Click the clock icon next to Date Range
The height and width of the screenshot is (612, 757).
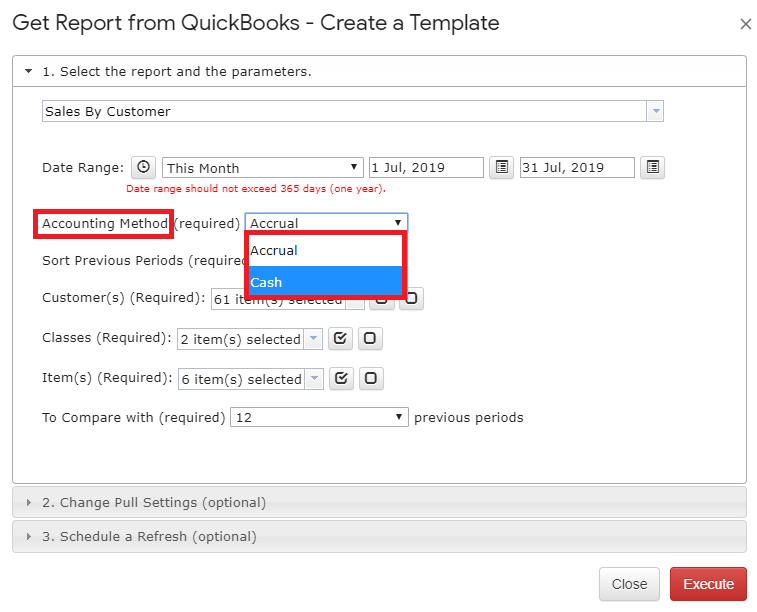tap(143, 167)
